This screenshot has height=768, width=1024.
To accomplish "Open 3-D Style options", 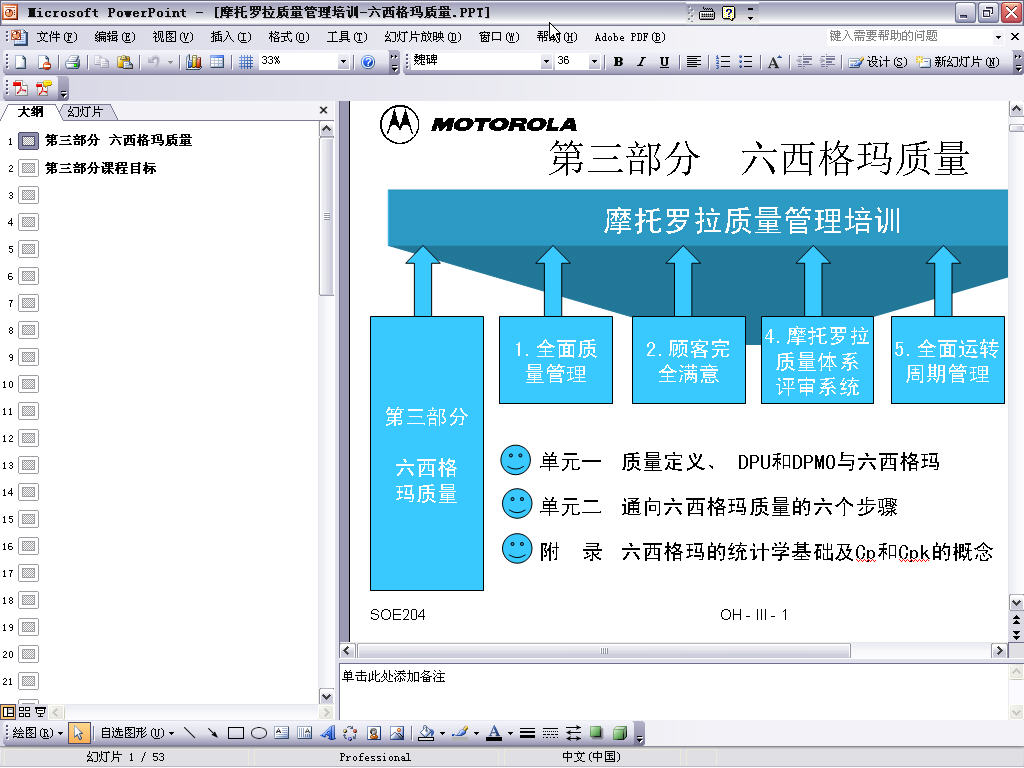I will [x=619, y=733].
